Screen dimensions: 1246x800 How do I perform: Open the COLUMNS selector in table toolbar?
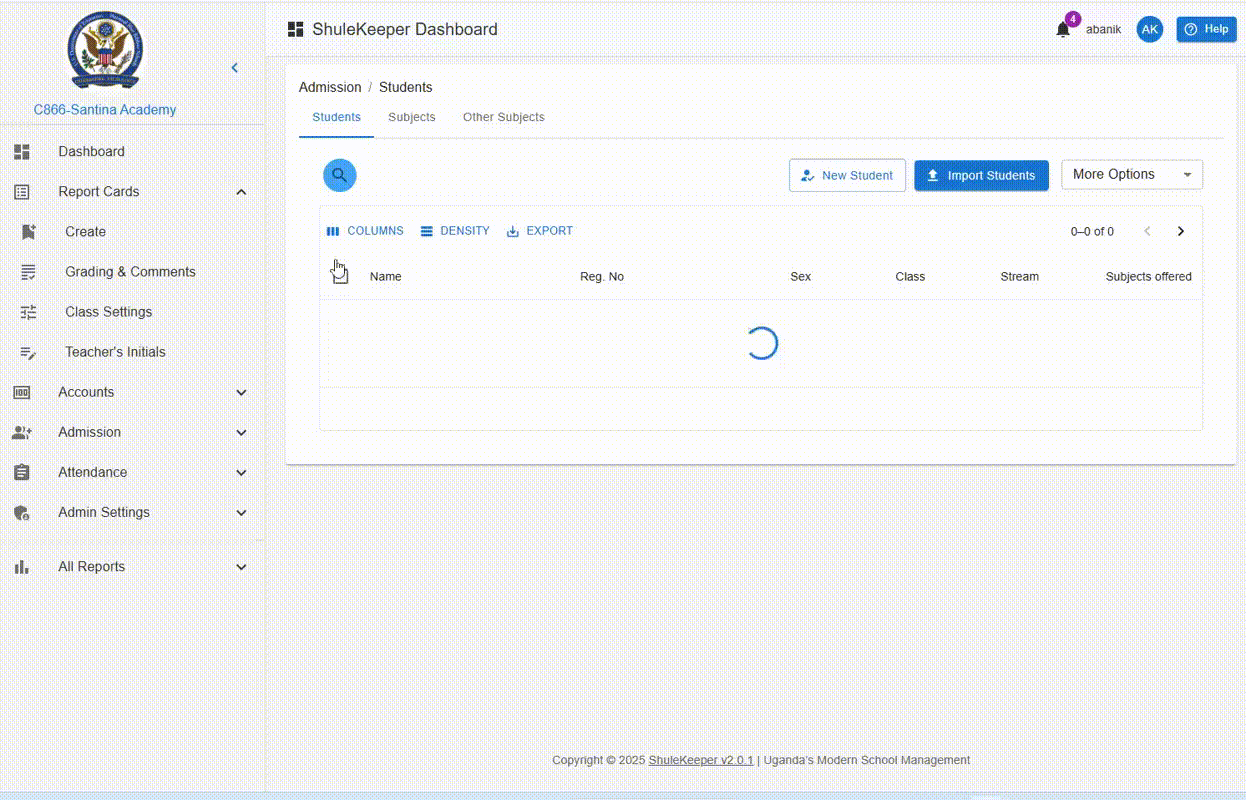tap(365, 231)
